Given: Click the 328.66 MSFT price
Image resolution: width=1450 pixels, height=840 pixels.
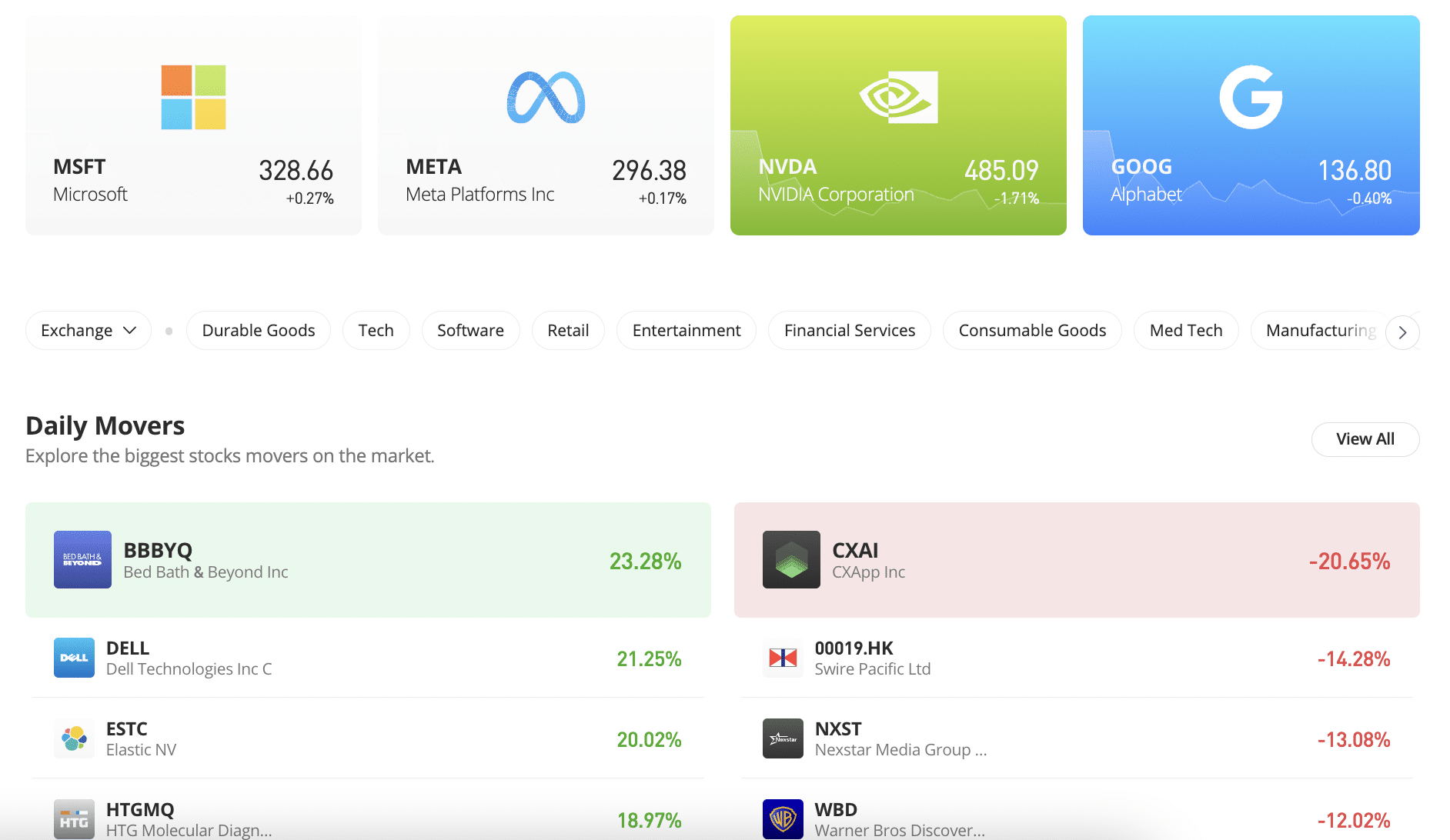Looking at the screenshot, I should pos(296,171).
